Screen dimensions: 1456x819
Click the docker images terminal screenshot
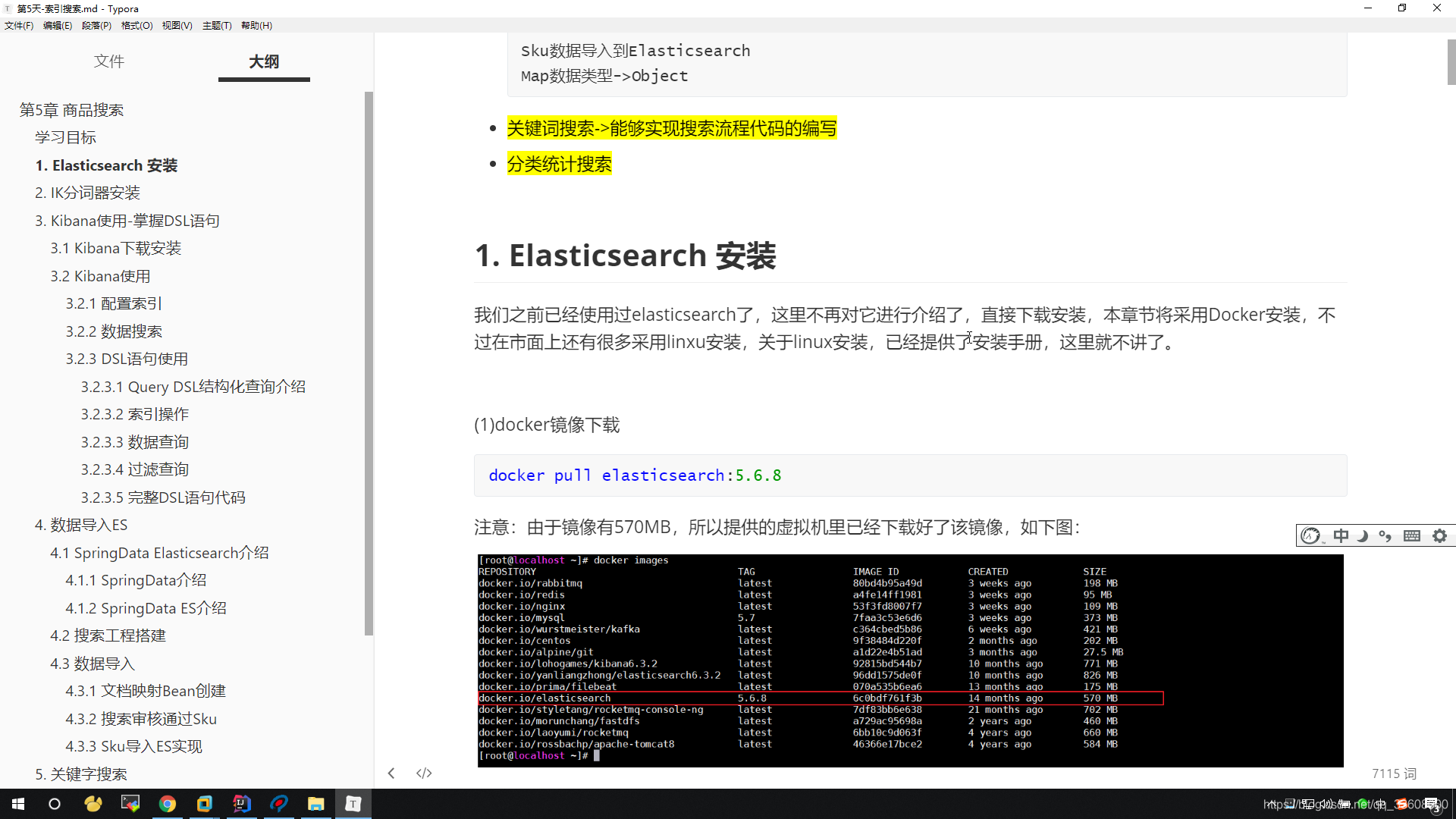pyautogui.click(x=910, y=661)
